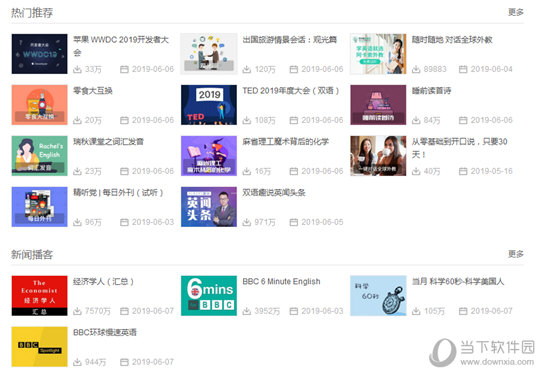Open the BBC Spotlight yellow thumbnail

click(39, 347)
